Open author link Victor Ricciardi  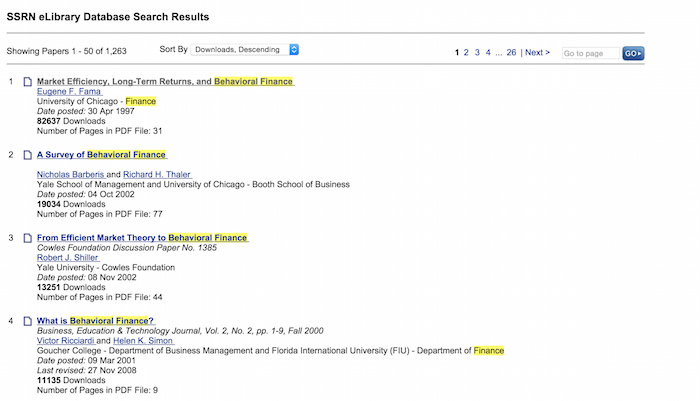(x=66, y=340)
